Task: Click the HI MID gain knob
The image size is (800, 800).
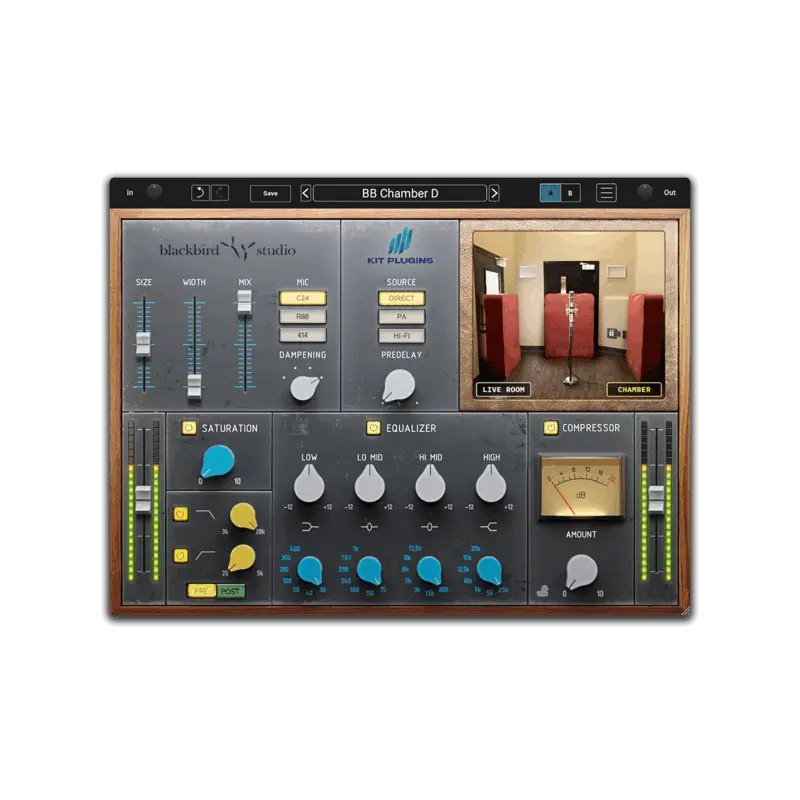Action: (x=430, y=484)
